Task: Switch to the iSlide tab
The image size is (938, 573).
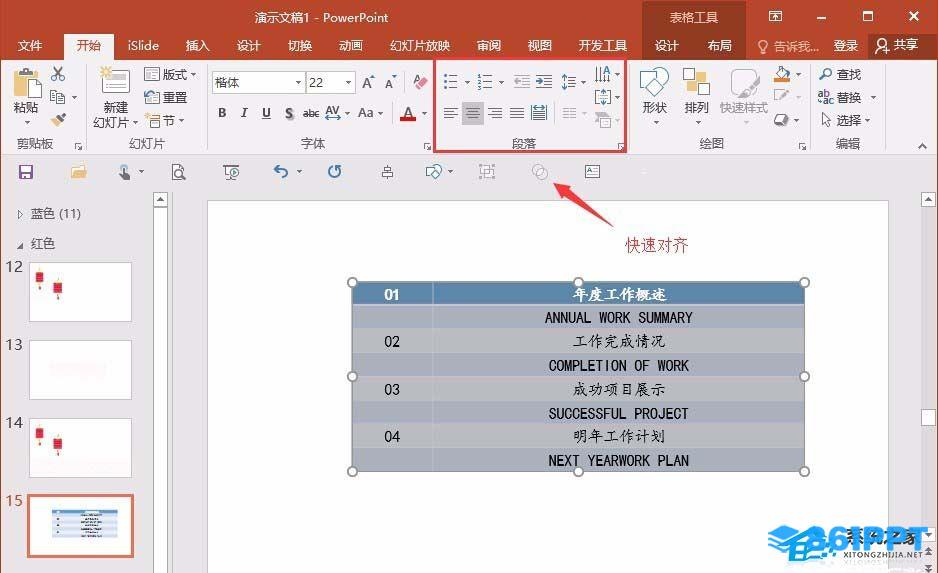Action: point(143,45)
